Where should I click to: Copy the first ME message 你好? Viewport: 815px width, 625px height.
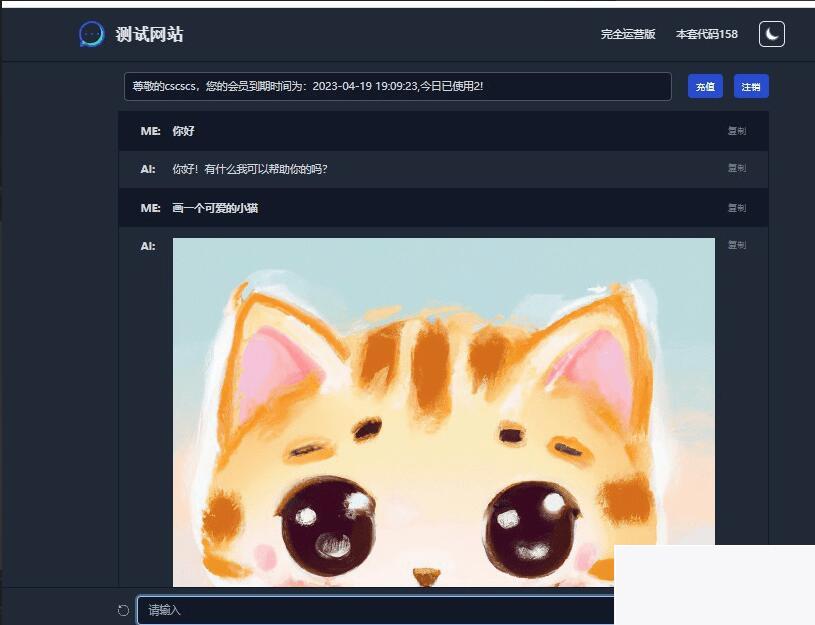click(737, 131)
